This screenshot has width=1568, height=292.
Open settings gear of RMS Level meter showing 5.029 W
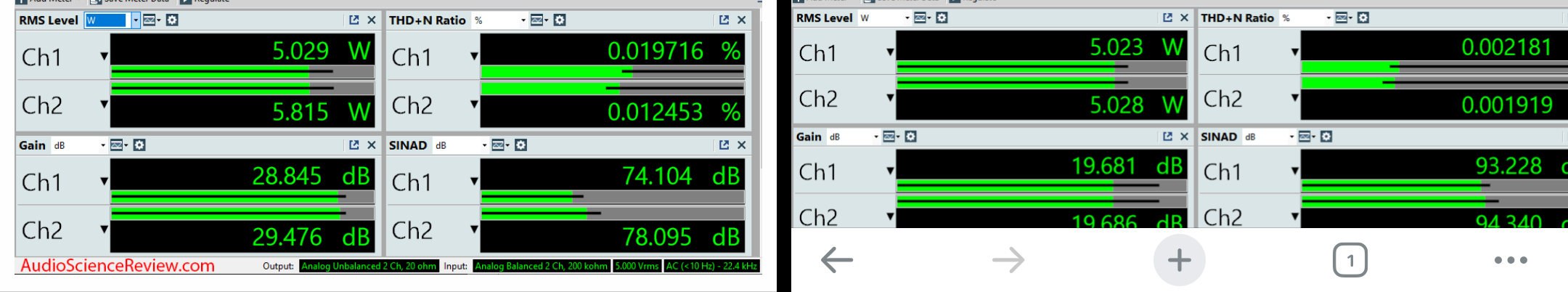pos(172,20)
